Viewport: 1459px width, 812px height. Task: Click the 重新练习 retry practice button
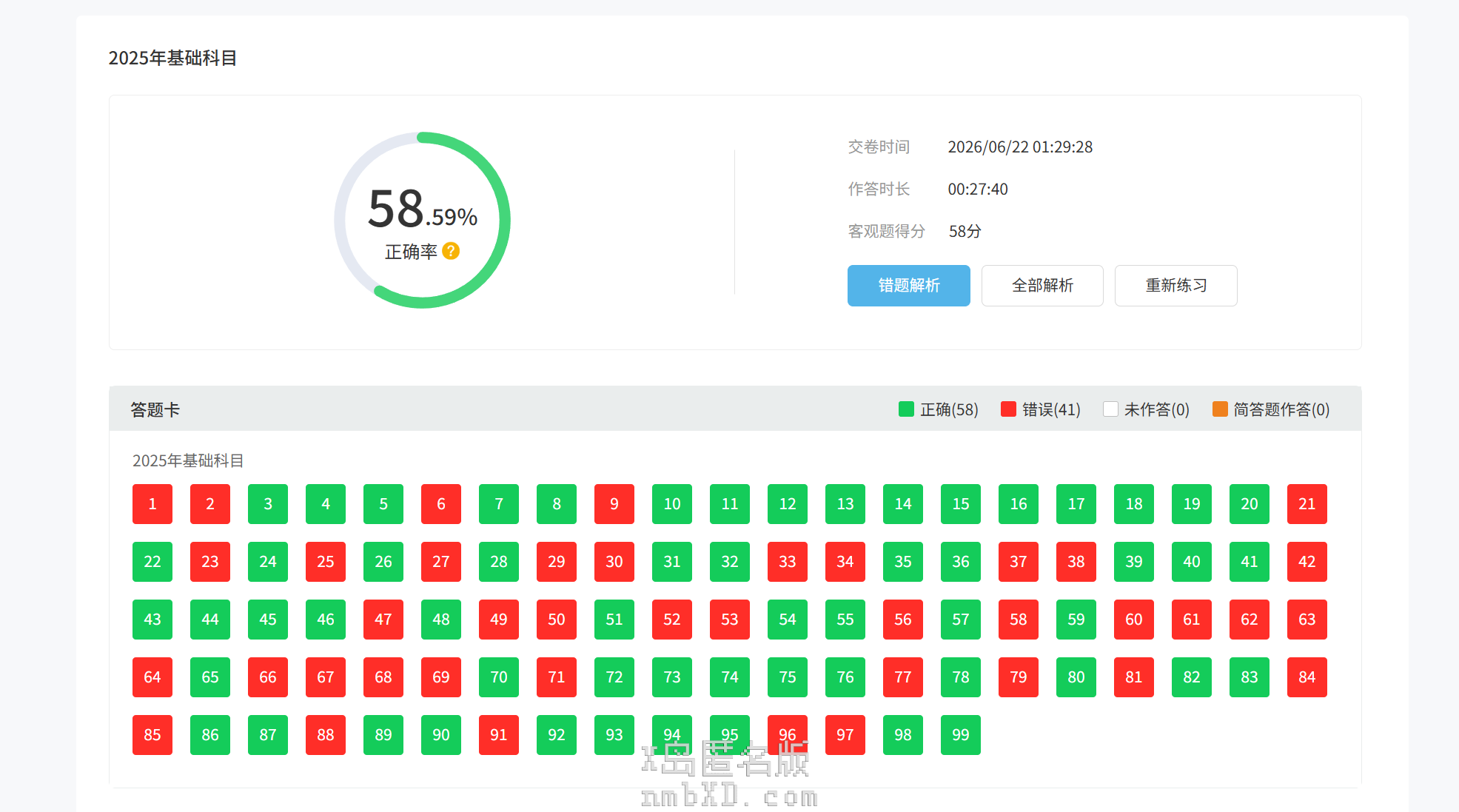[1175, 285]
